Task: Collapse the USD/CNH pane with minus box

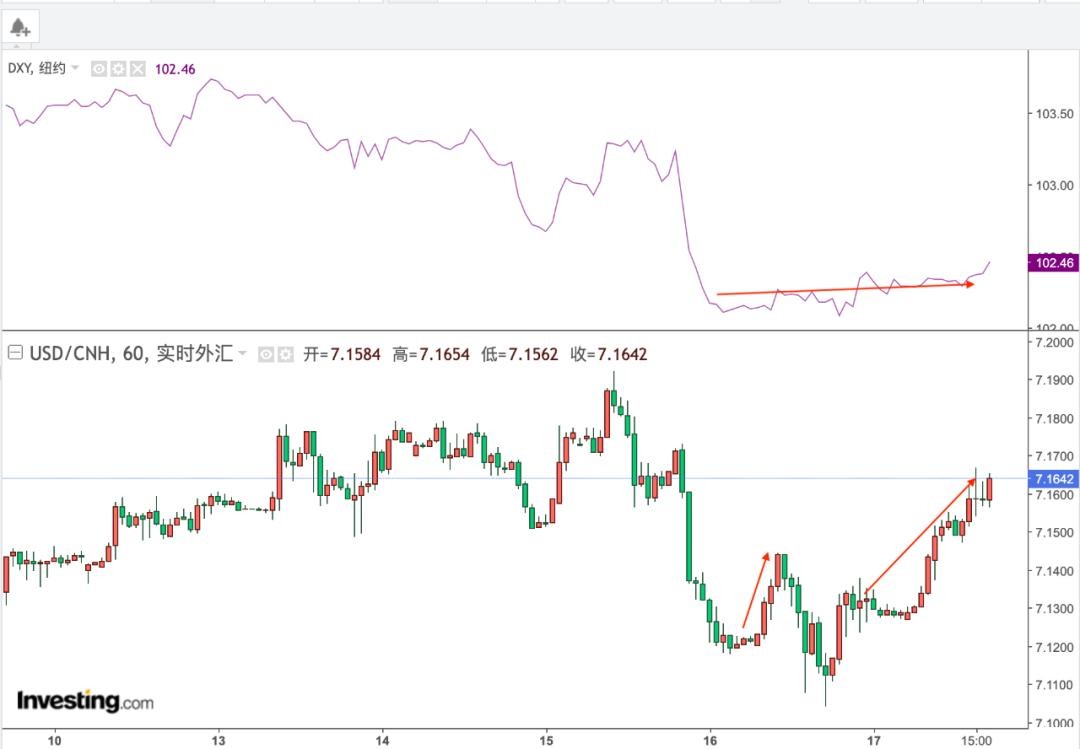Action: [15, 353]
